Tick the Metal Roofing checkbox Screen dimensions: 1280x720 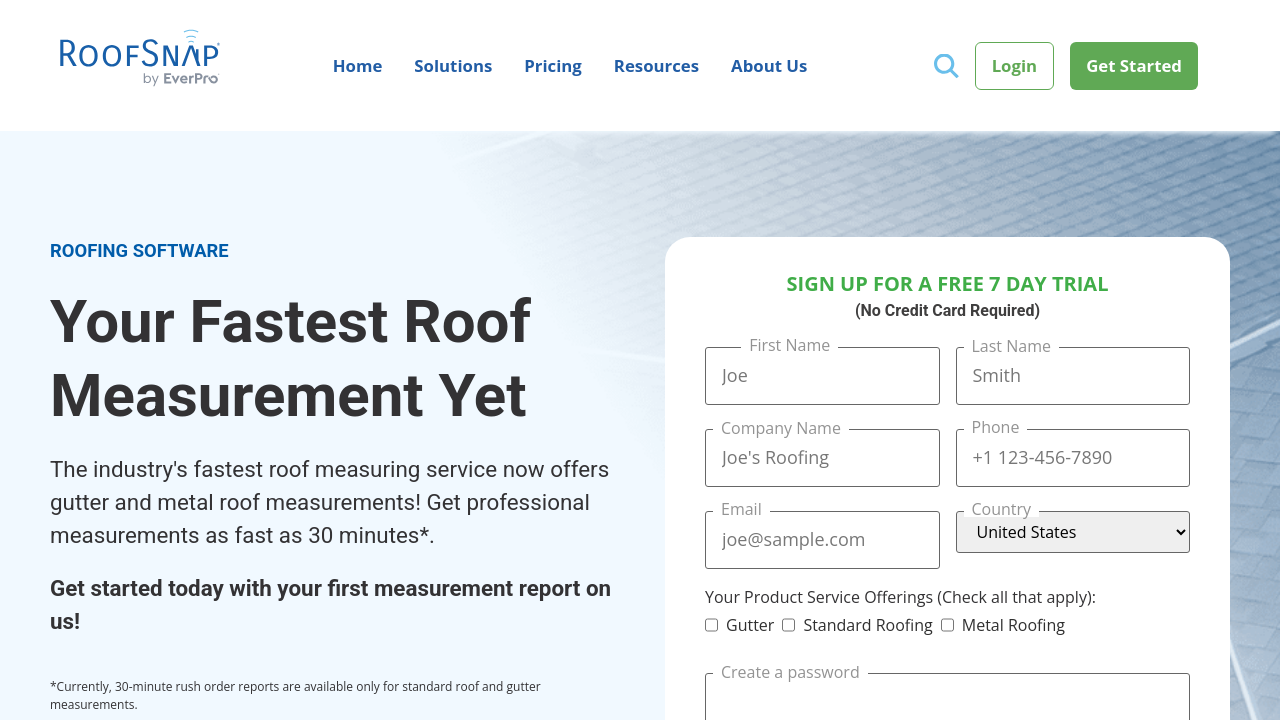[948, 625]
